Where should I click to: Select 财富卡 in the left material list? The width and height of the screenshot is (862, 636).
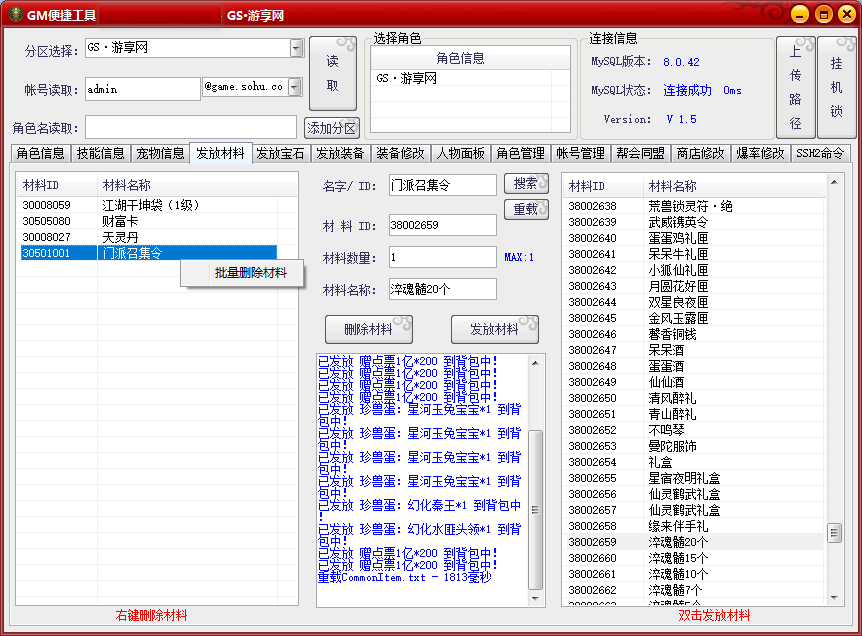pyautogui.click(x=120, y=221)
